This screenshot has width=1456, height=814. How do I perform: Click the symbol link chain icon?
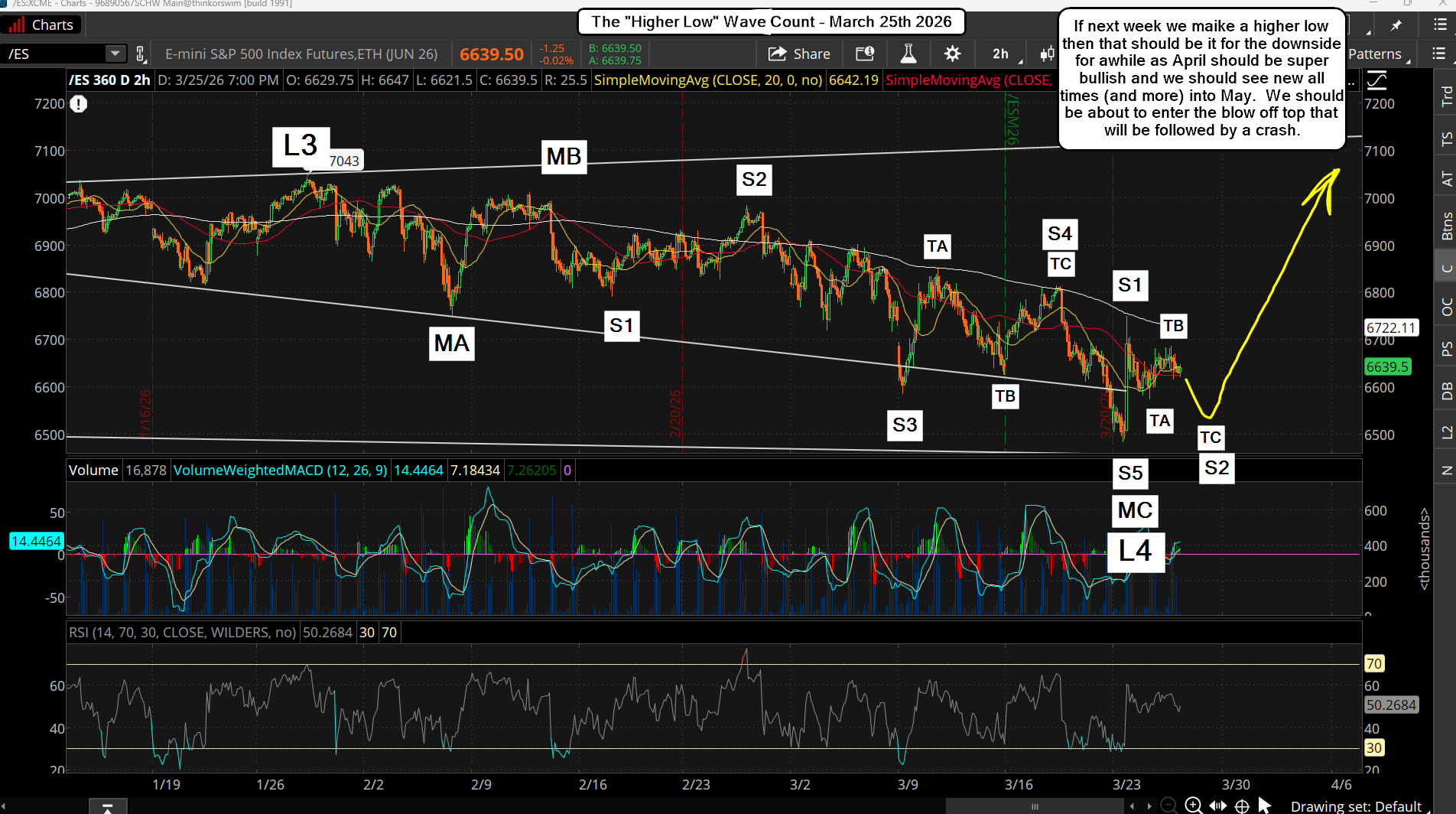(x=141, y=54)
